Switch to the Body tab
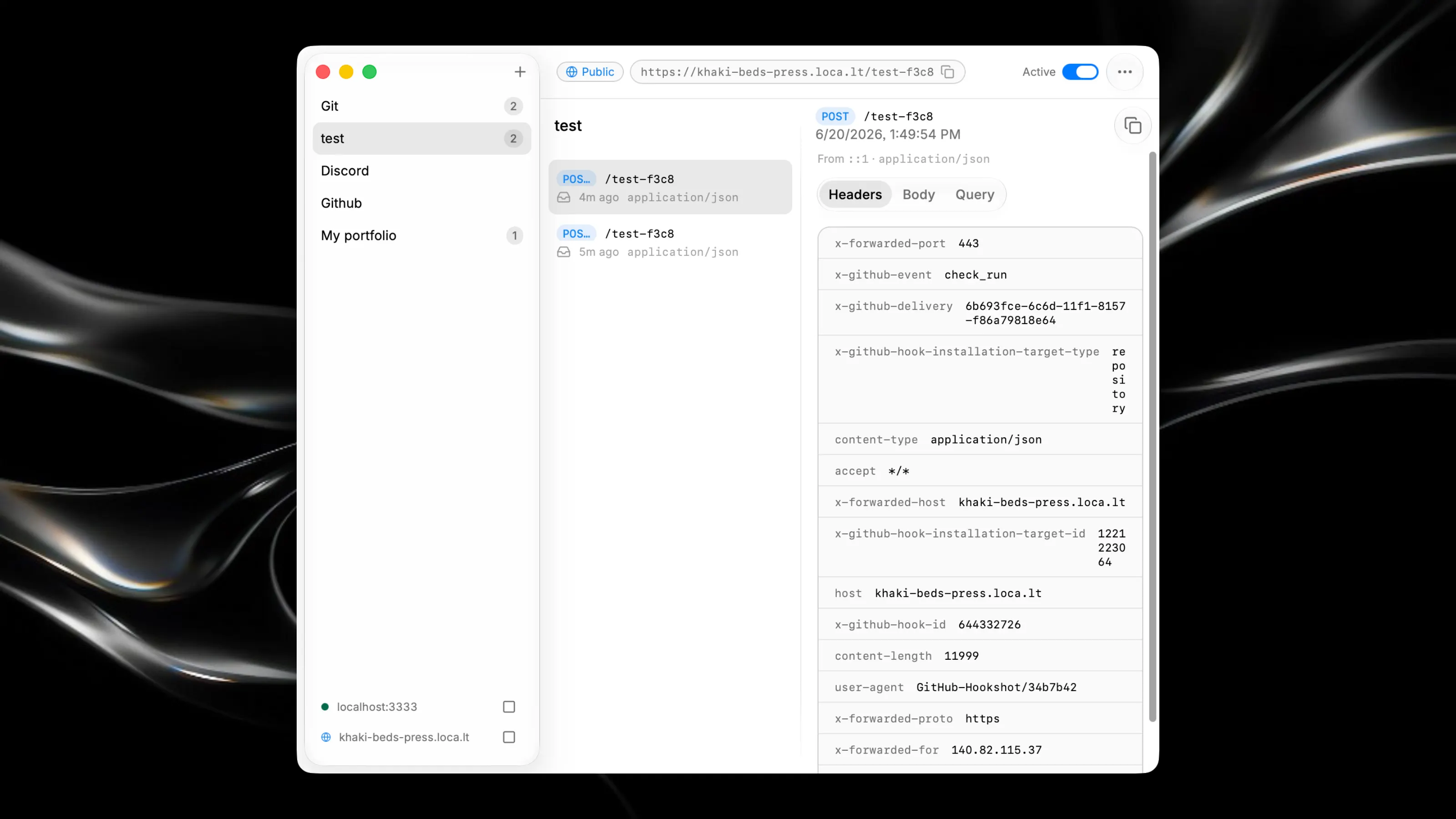 (x=919, y=194)
